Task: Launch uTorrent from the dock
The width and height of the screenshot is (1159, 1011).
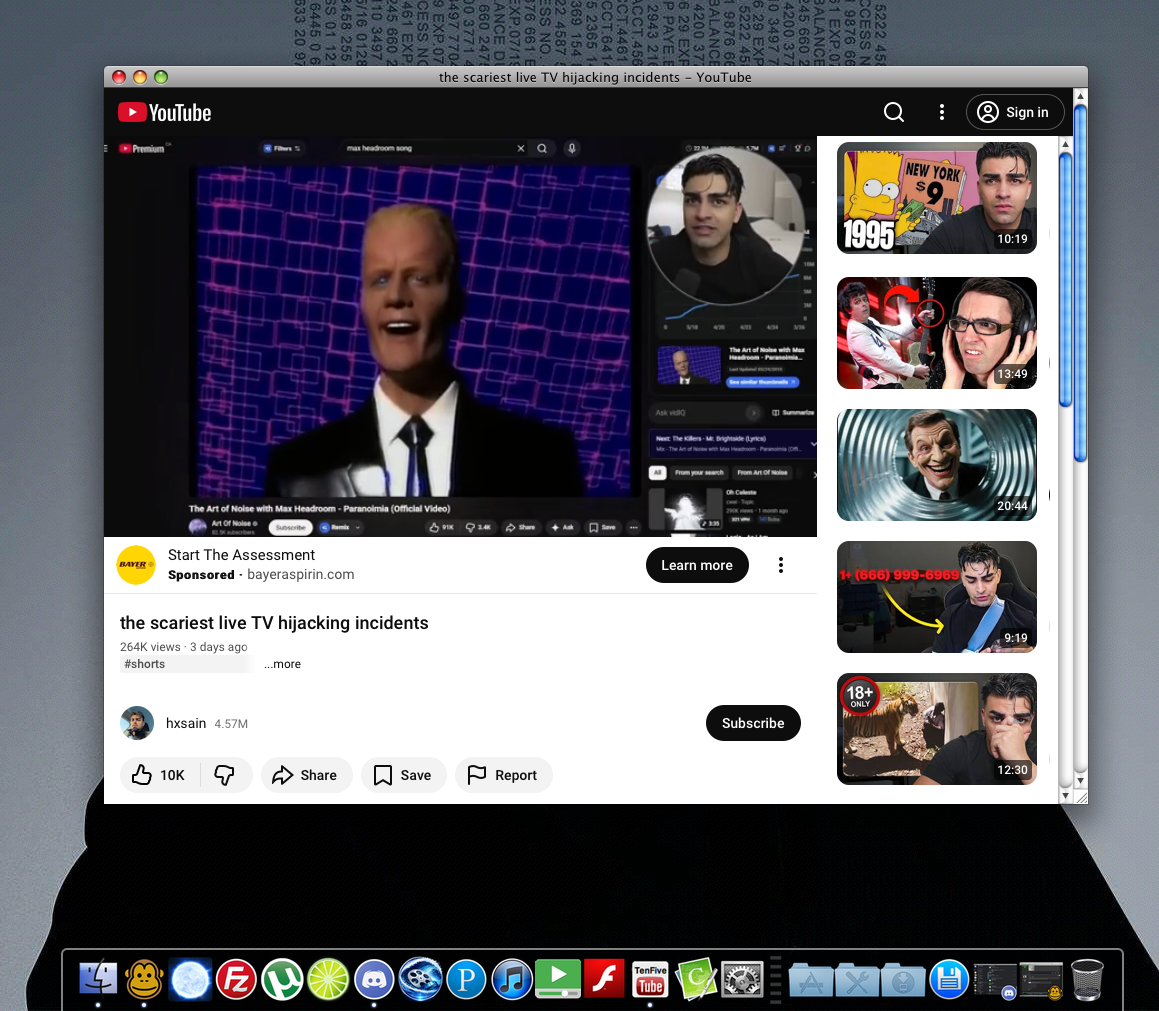Action: pos(282,978)
